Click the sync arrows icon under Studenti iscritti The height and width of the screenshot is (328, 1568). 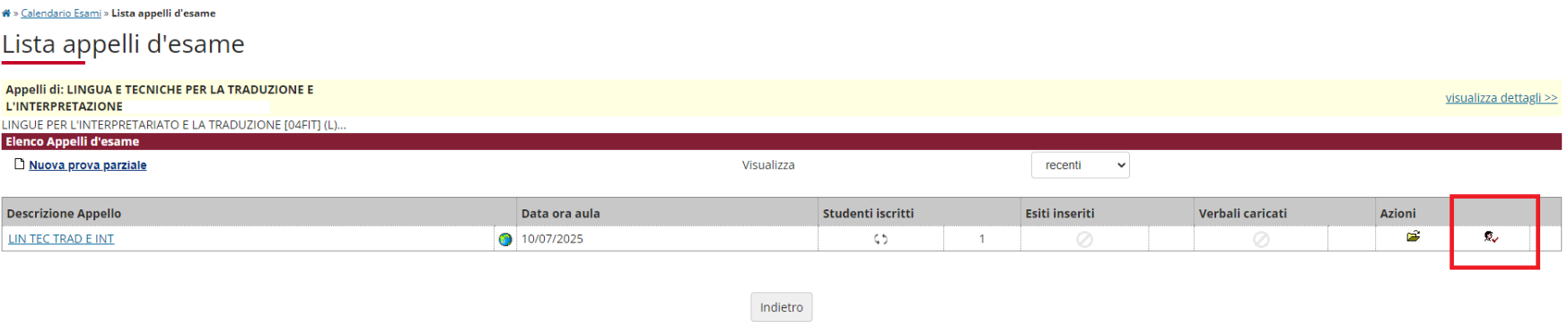coord(880,239)
